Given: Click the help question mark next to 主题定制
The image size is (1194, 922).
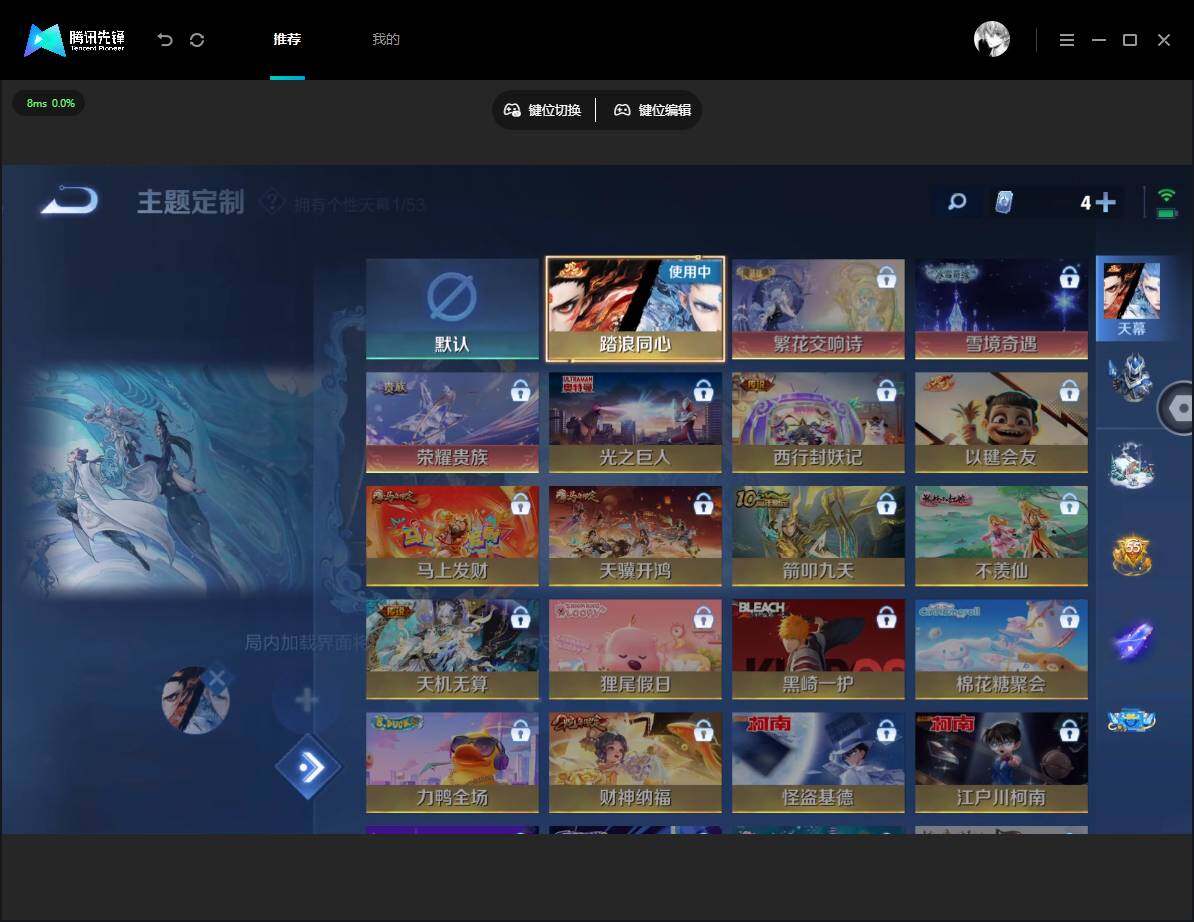Looking at the screenshot, I should point(272,202).
